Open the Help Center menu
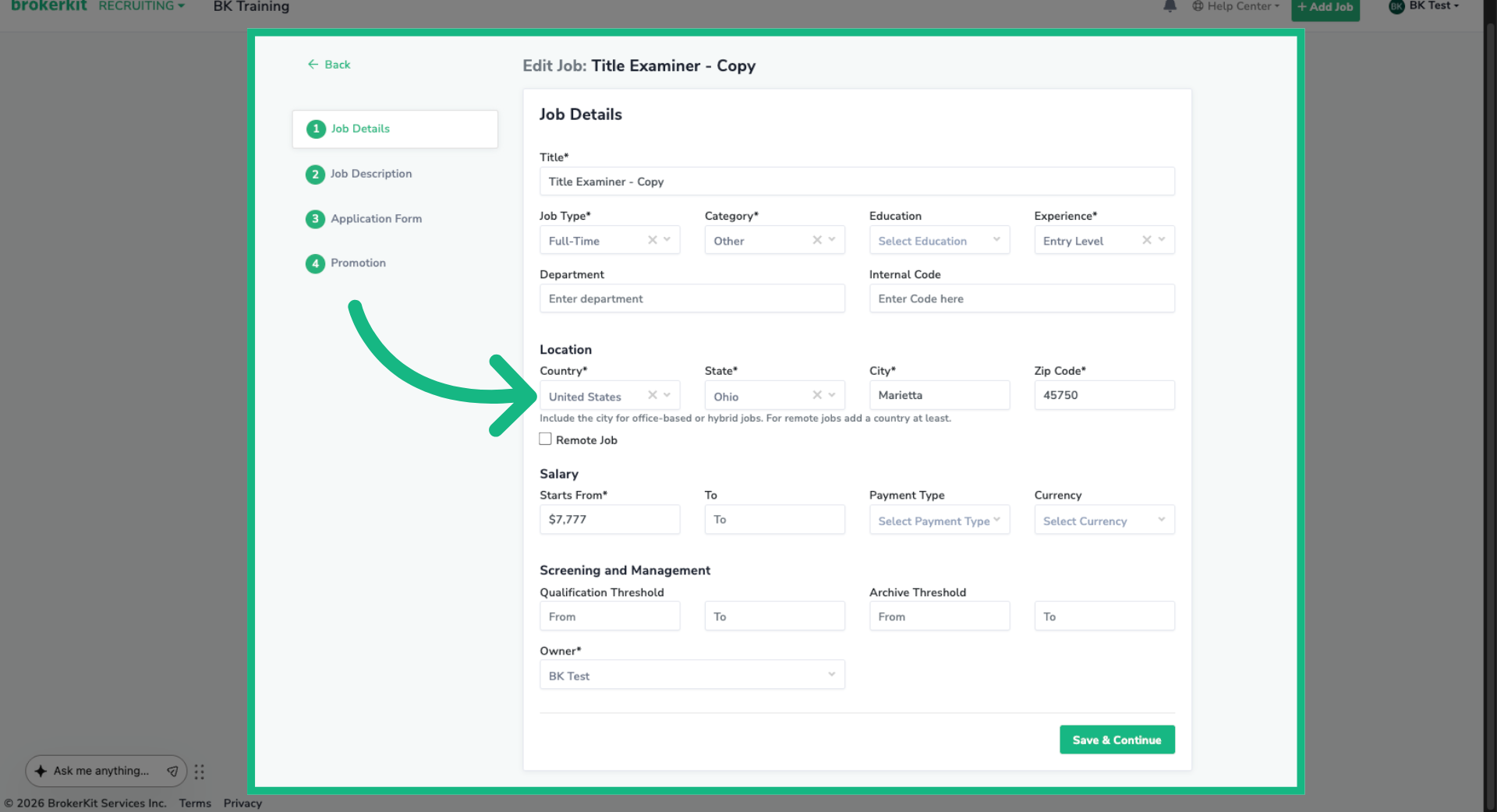Viewport: 1497px width, 812px height. click(1236, 6)
